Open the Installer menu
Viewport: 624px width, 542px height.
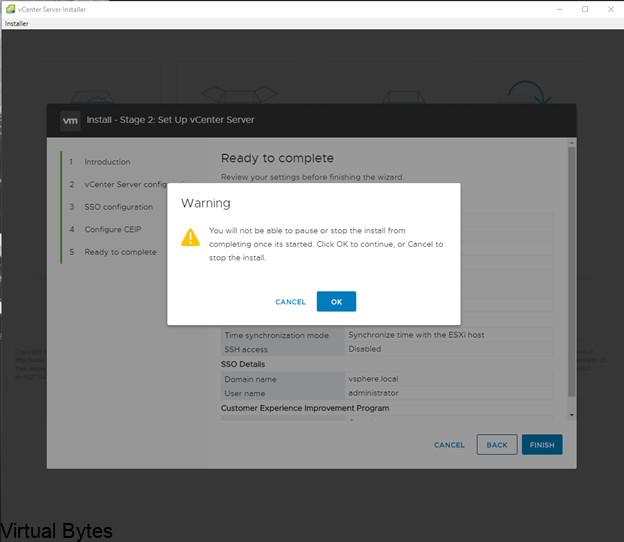(x=17, y=23)
